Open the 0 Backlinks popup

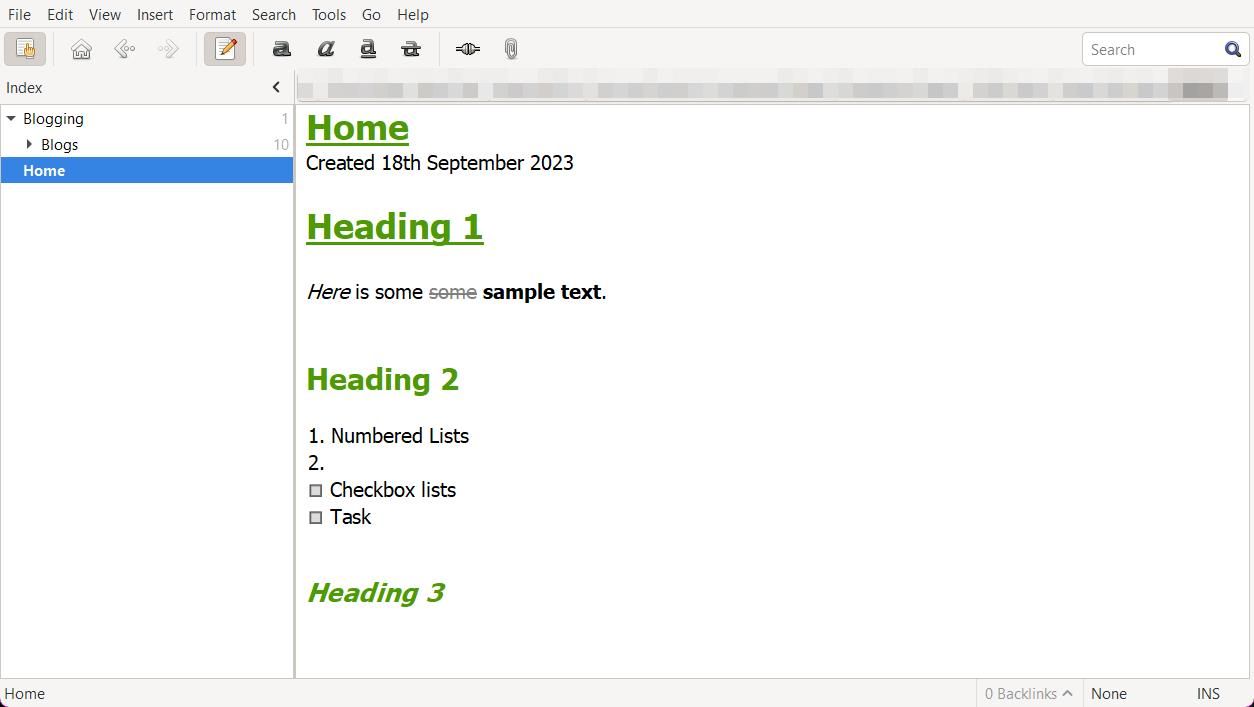click(x=1027, y=693)
